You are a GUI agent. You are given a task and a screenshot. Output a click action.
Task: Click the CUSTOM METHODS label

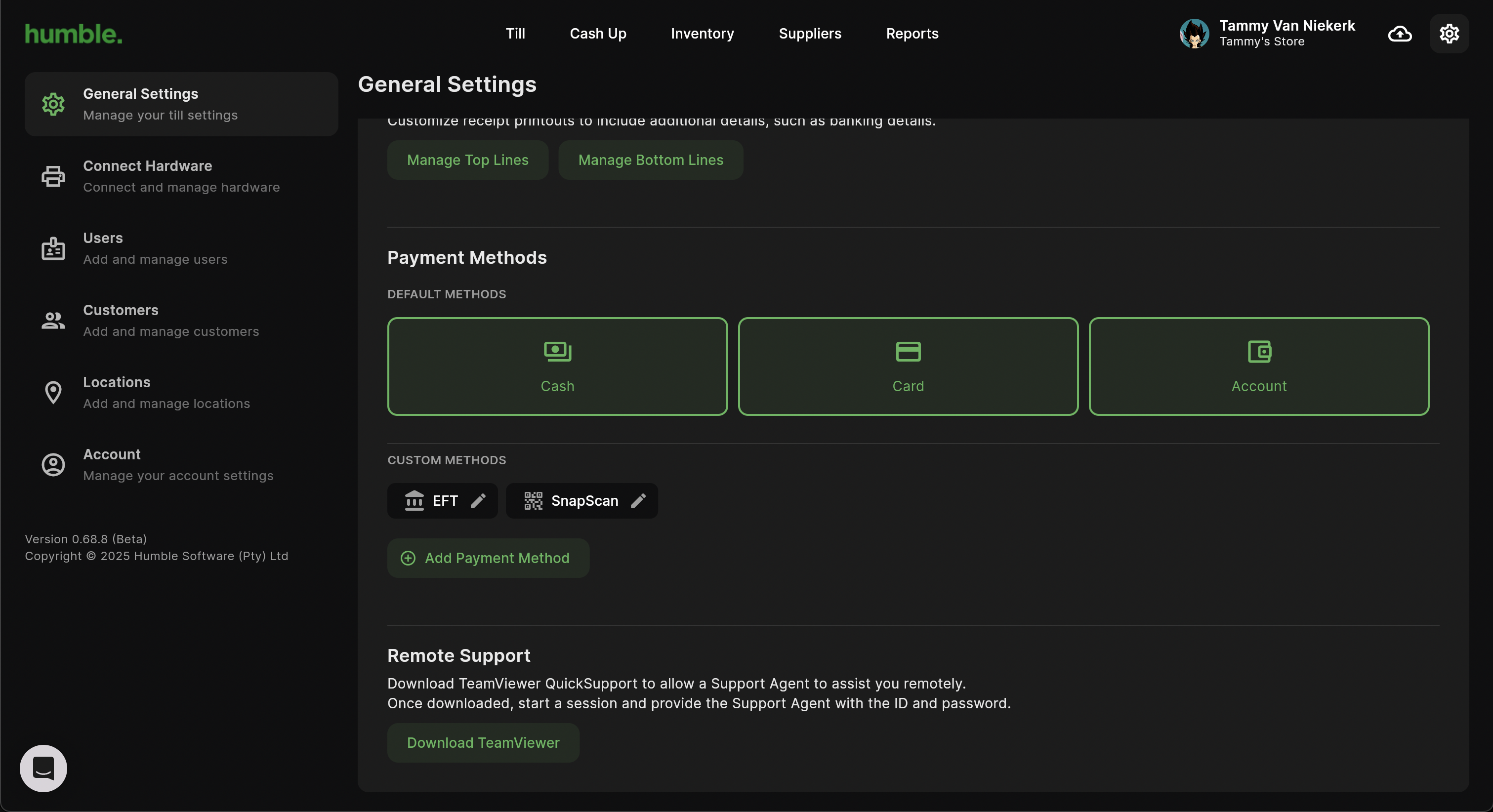click(447, 460)
